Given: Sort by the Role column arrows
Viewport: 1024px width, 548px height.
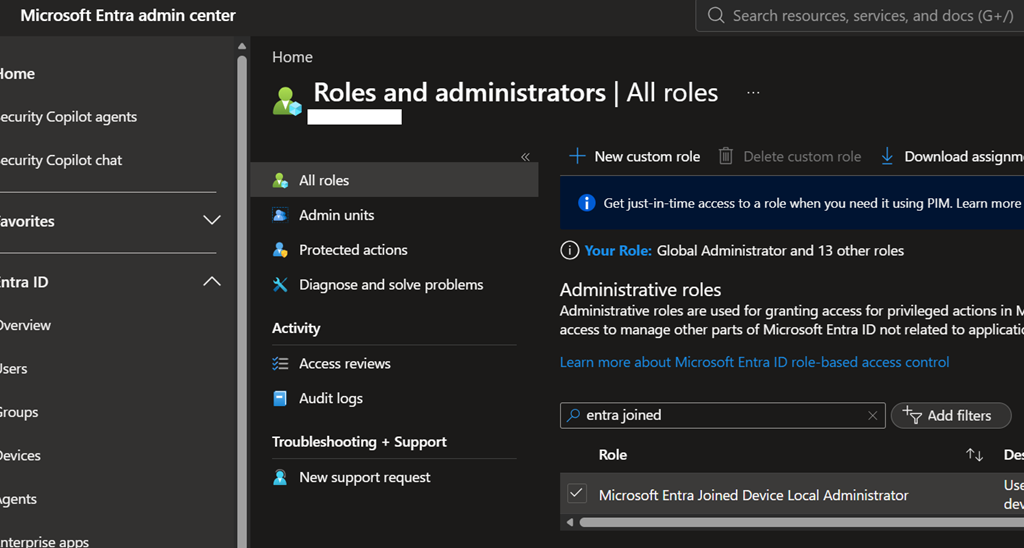Looking at the screenshot, I should coord(974,455).
